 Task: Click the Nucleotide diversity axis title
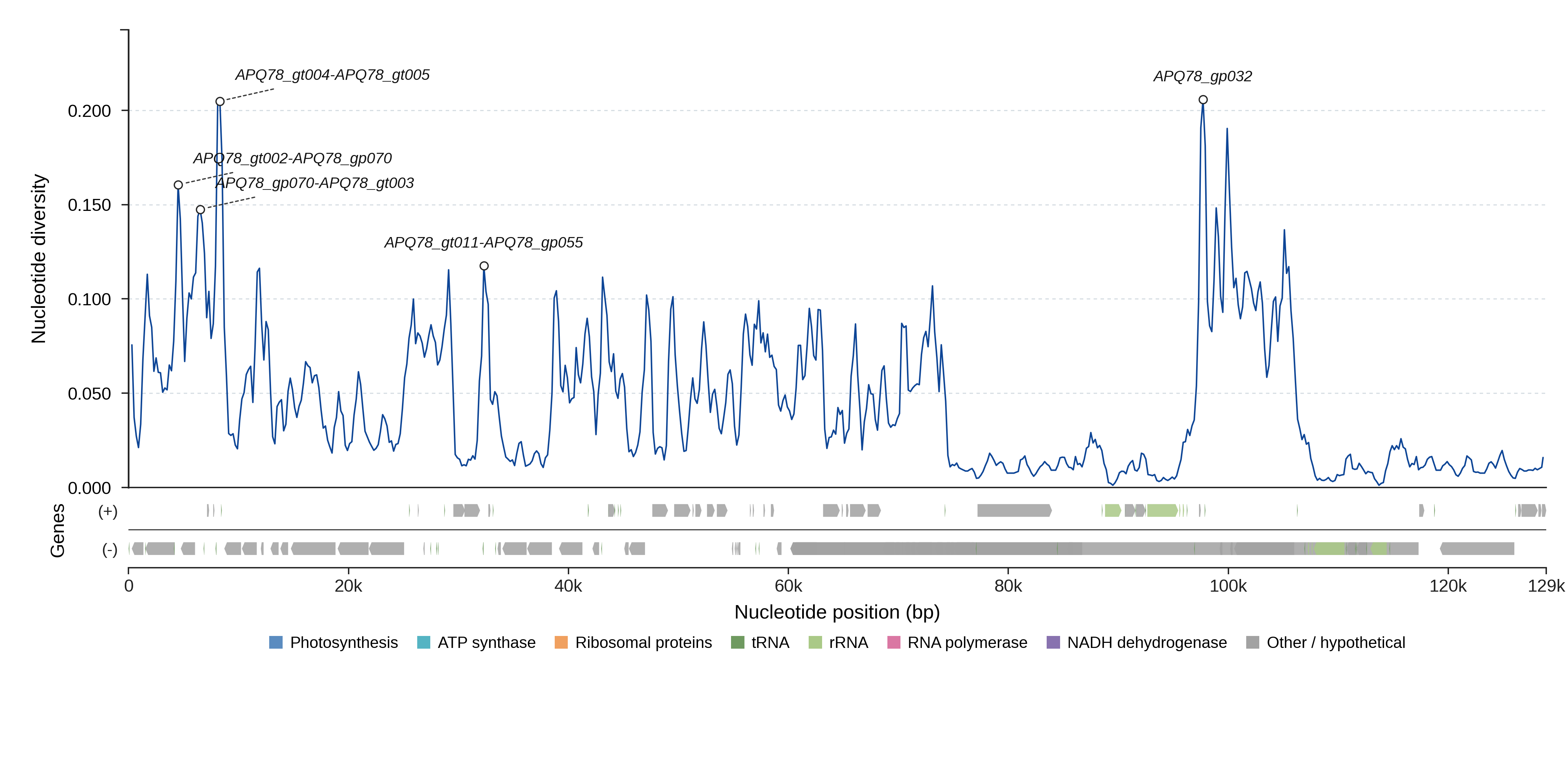[x=38, y=259]
